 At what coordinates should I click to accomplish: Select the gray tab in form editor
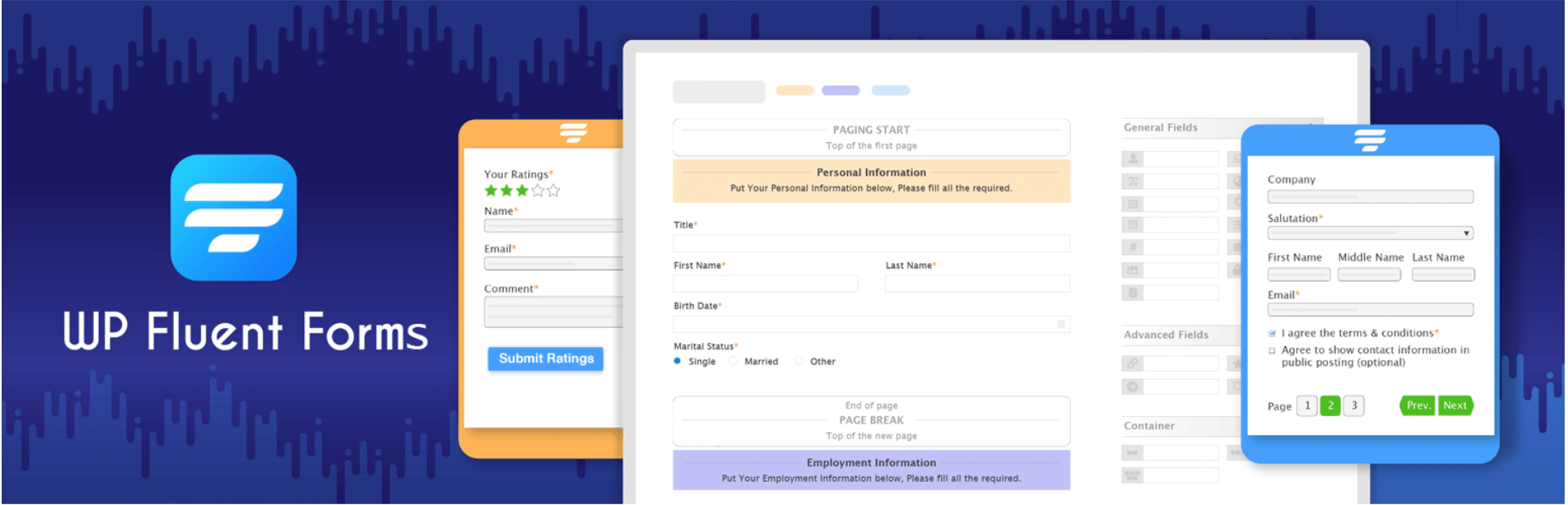pyautogui.click(x=719, y=91)
